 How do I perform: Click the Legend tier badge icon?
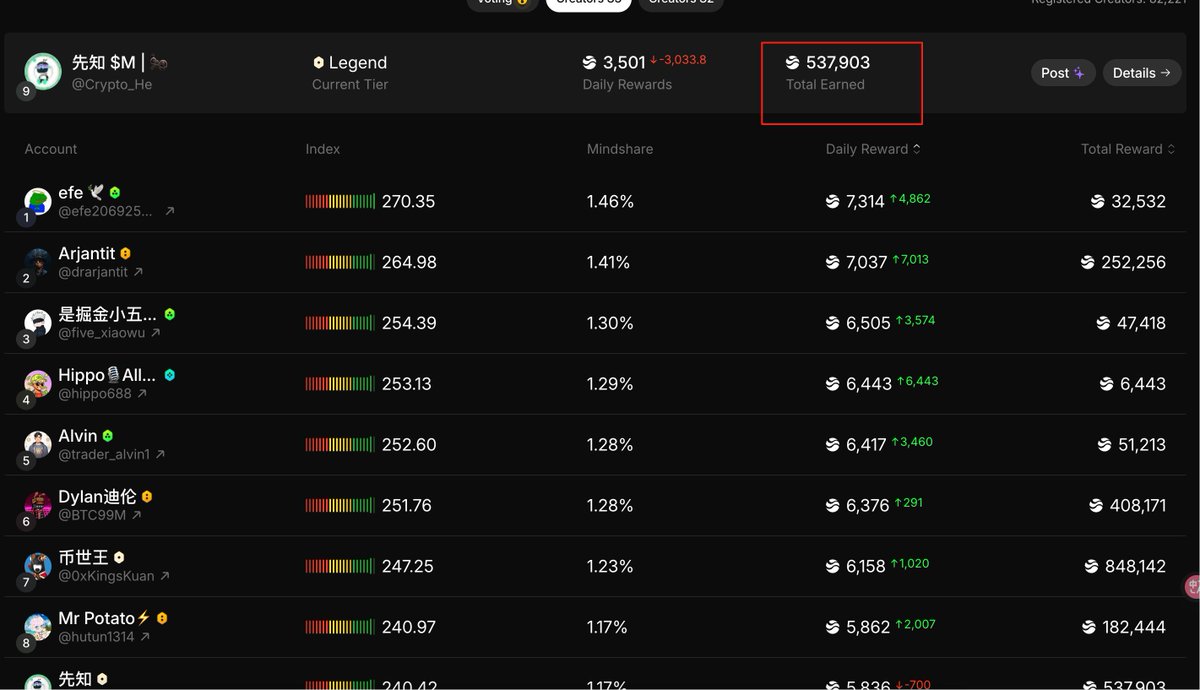(x=318, y=62)
